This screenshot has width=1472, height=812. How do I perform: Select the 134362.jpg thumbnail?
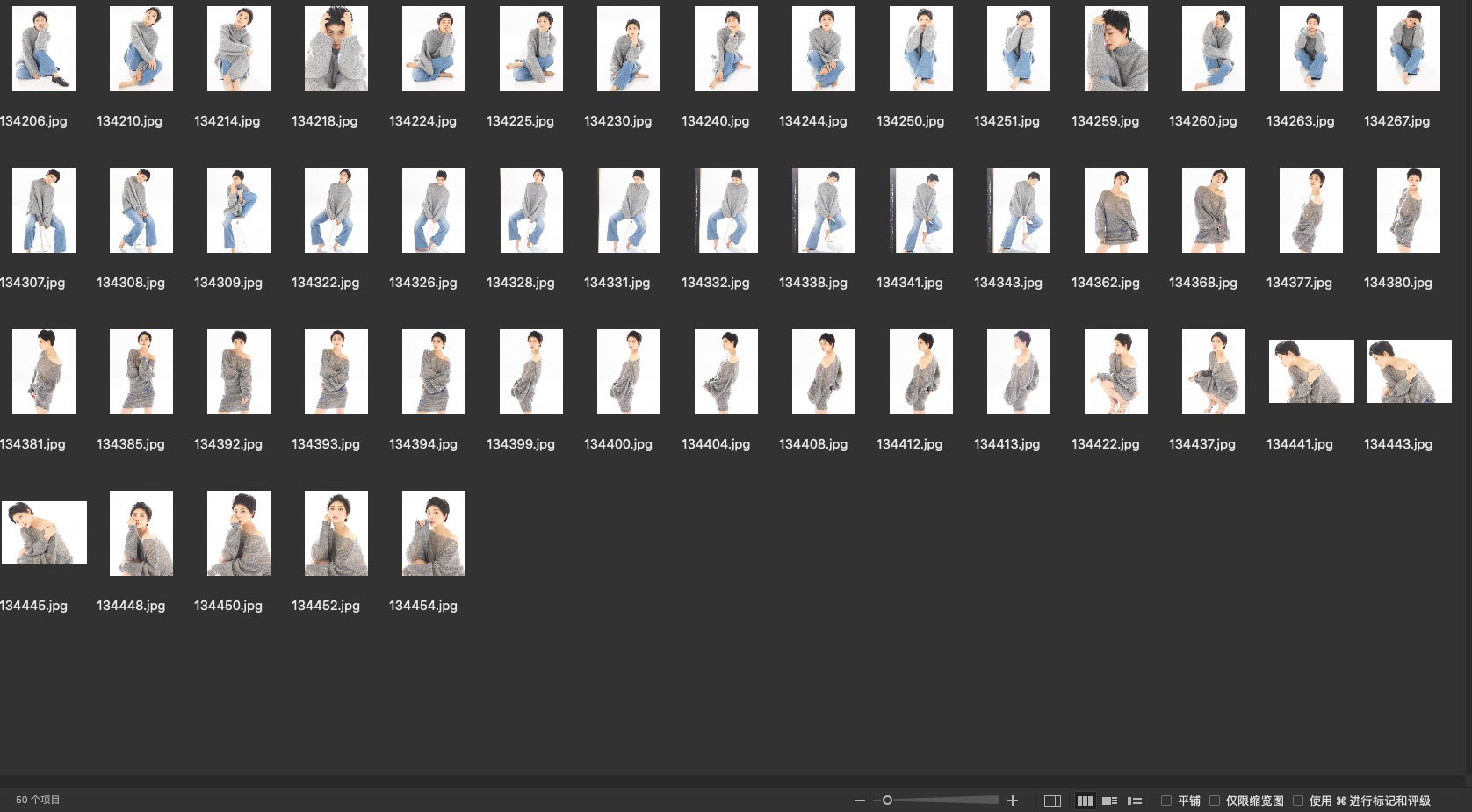pos(1115,211)
